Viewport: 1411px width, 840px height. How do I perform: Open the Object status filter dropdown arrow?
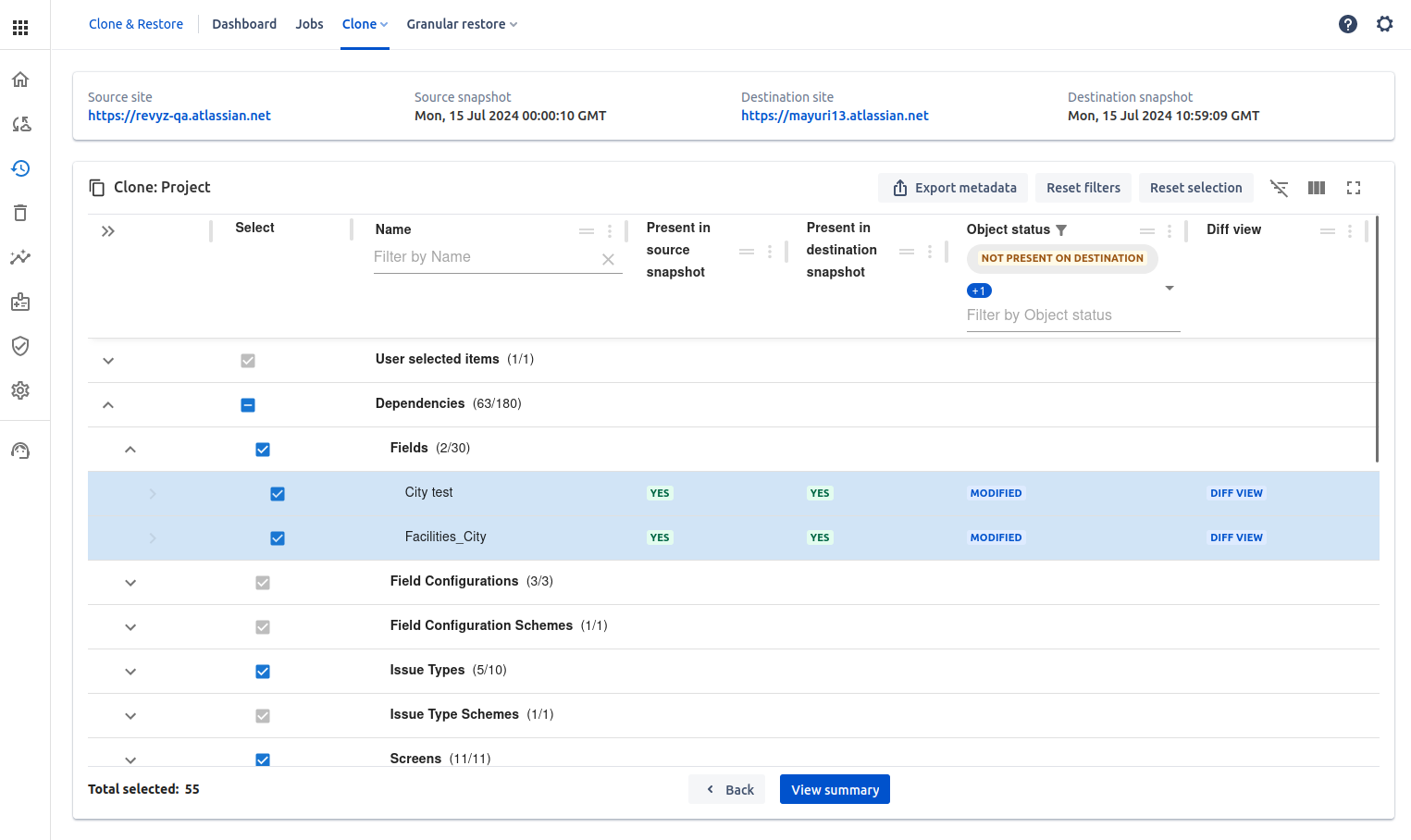1169,289
